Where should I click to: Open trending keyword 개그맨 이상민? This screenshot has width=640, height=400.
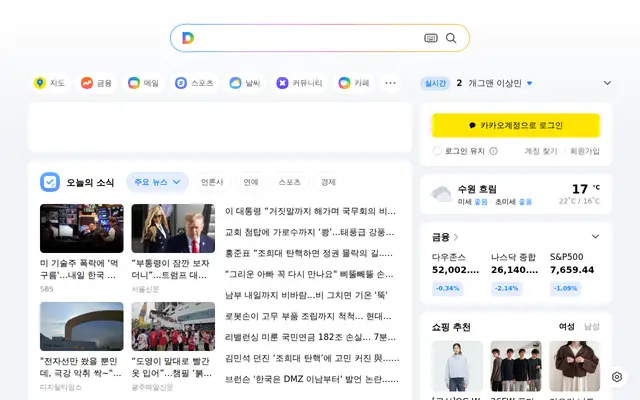(495, 83)
